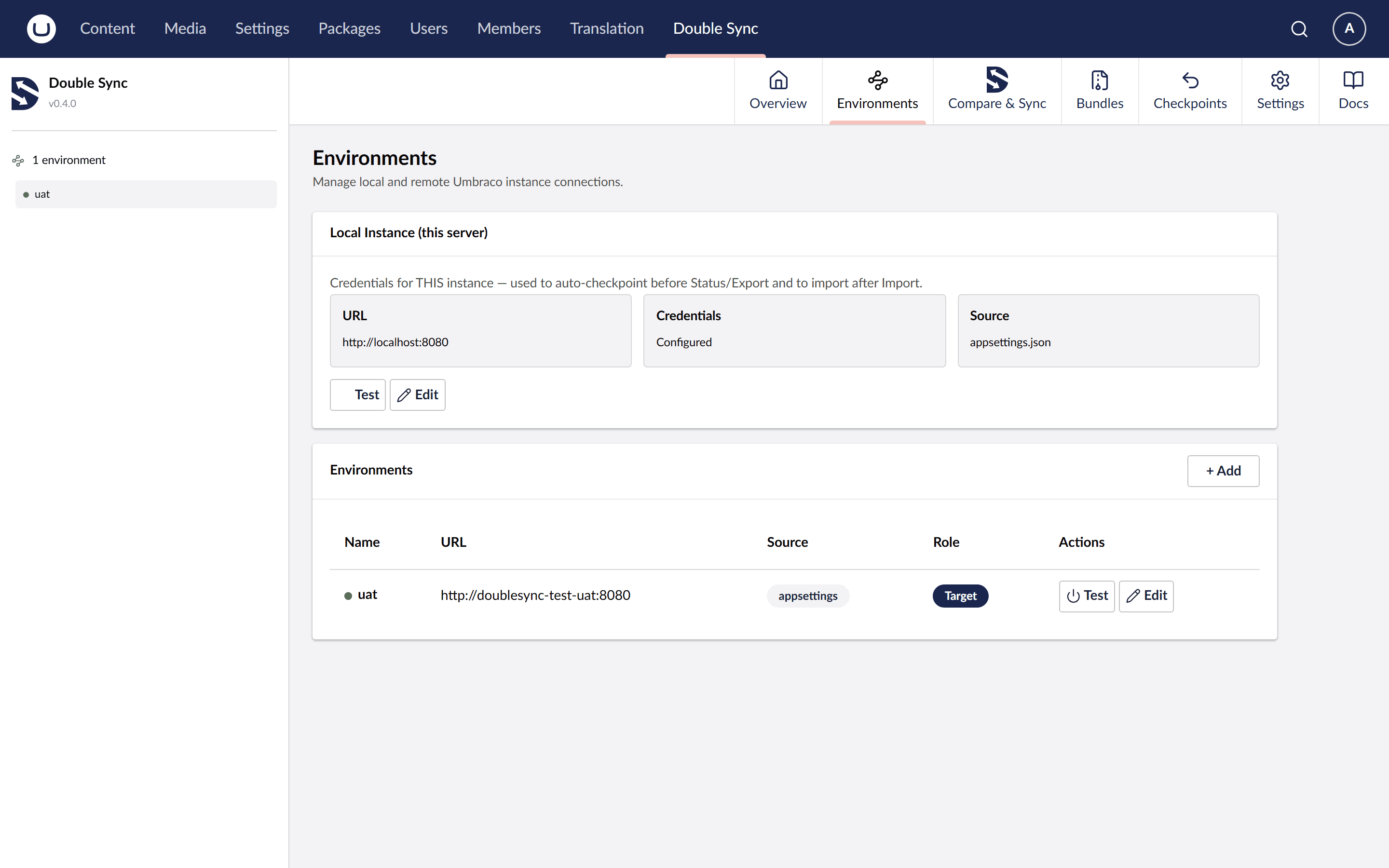1389x868 pixels.
Task: Open the Compare & Sync tab label
Action: tap(997, 103)
